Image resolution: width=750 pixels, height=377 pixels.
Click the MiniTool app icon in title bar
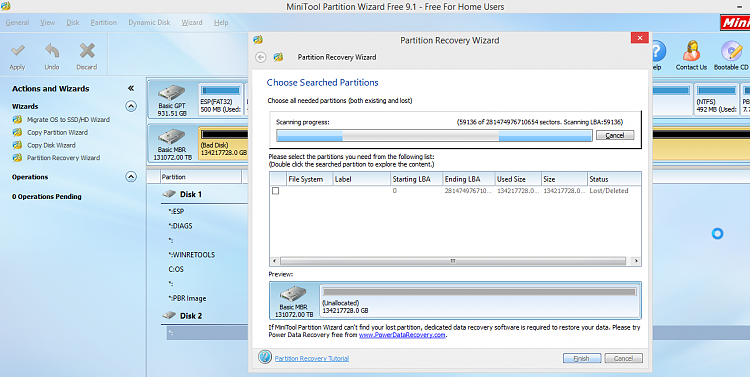click(5, 6)
